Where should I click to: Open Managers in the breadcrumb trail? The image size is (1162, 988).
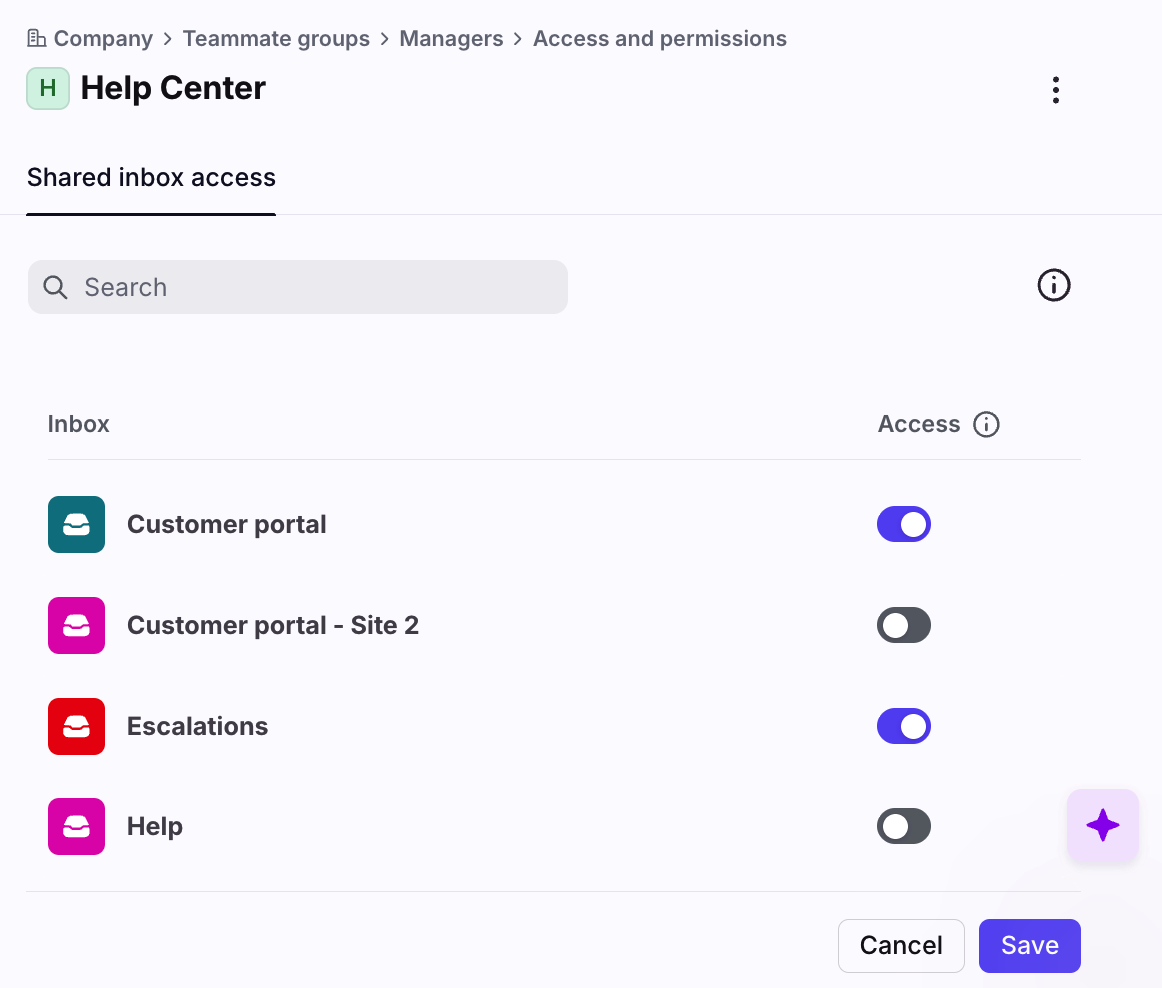click(451, 39)
